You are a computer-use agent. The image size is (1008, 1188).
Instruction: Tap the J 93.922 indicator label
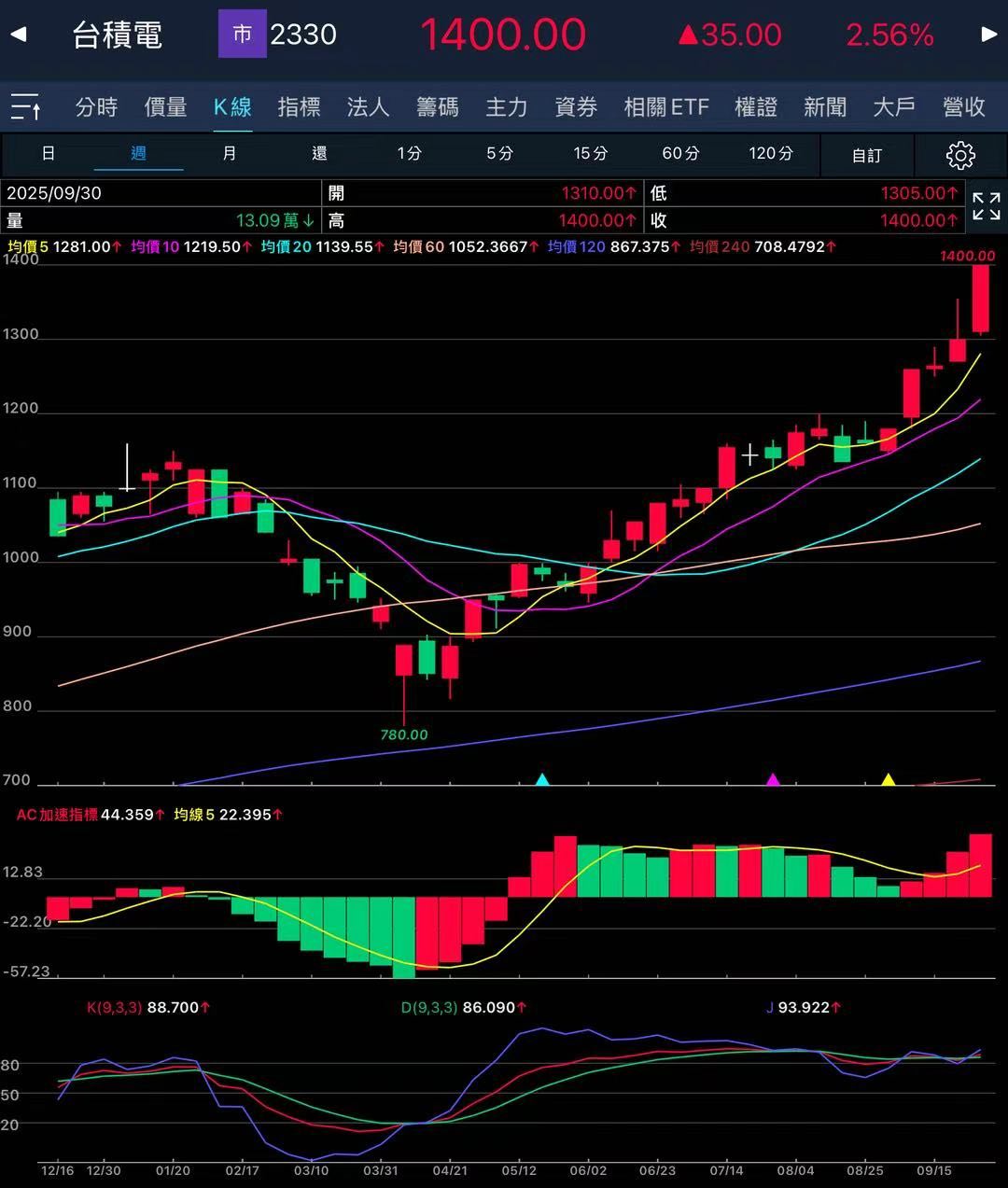(805, 1008)
